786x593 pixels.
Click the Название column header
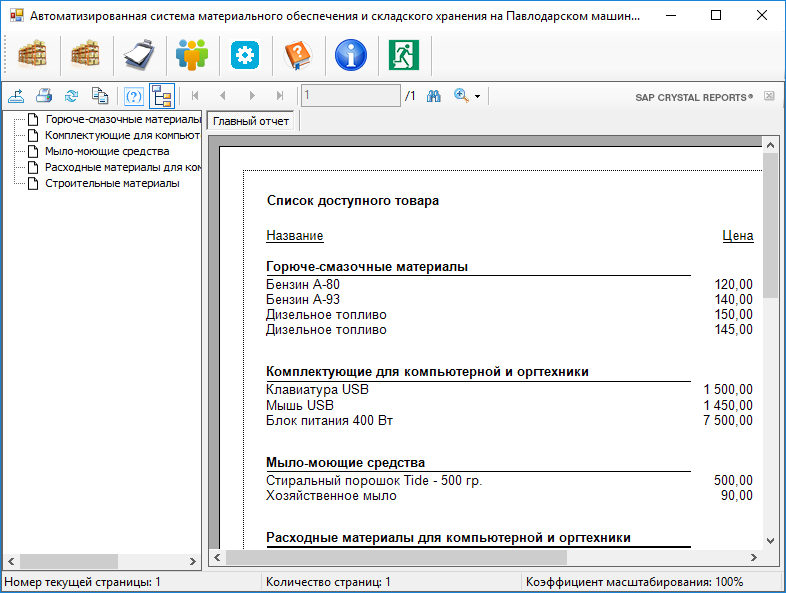point(295,236)
